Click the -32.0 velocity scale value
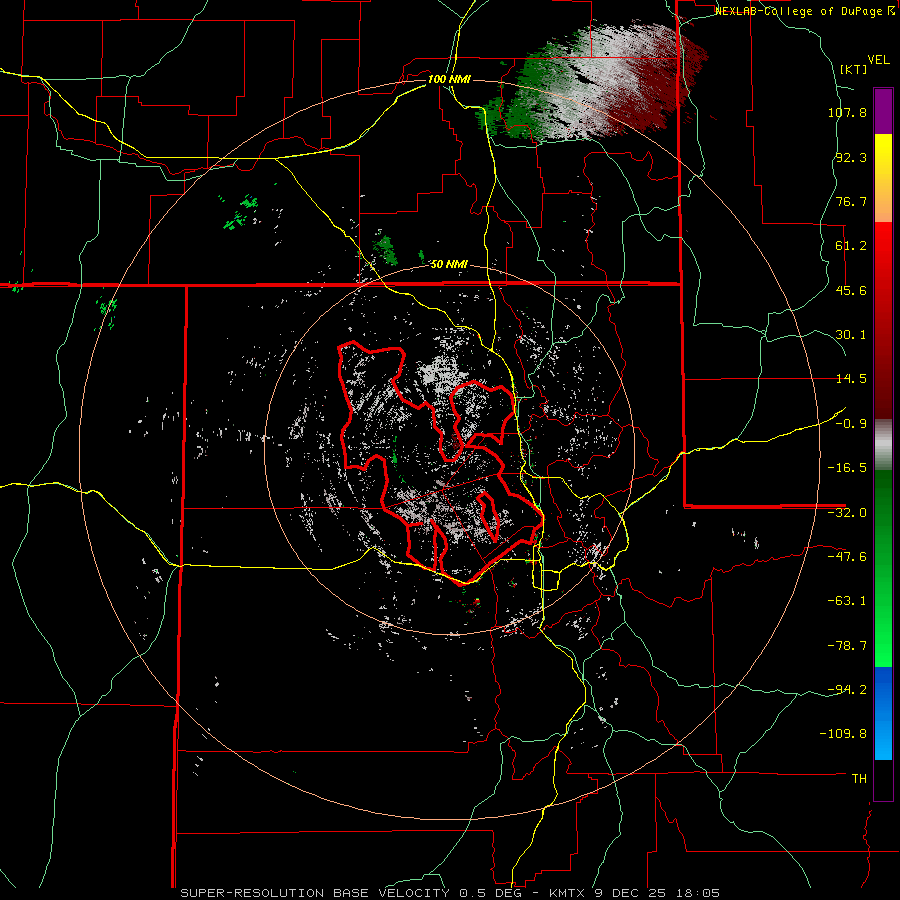 click(847, 513)
